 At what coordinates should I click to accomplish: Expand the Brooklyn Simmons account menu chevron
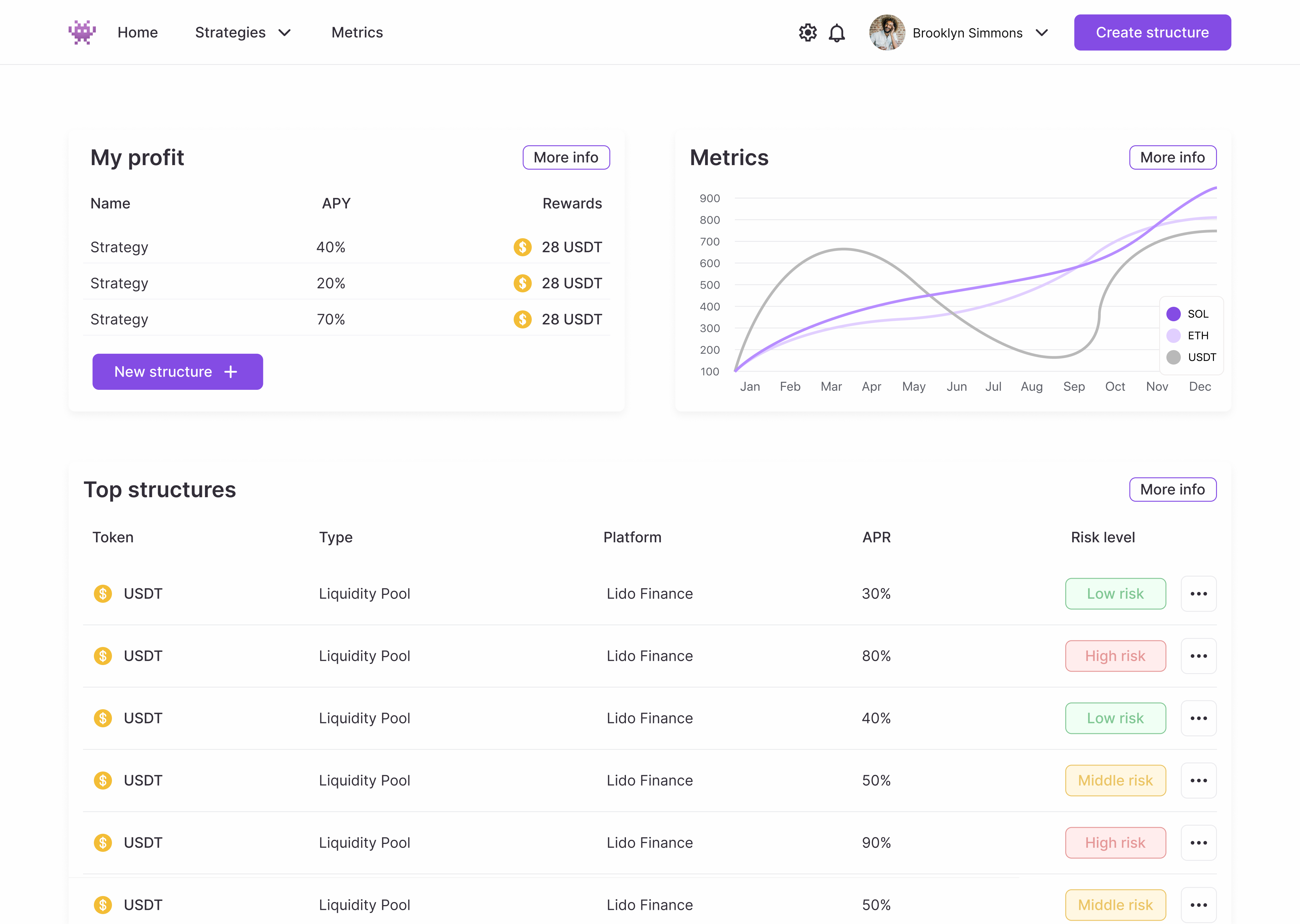(x=1042, y=32)
